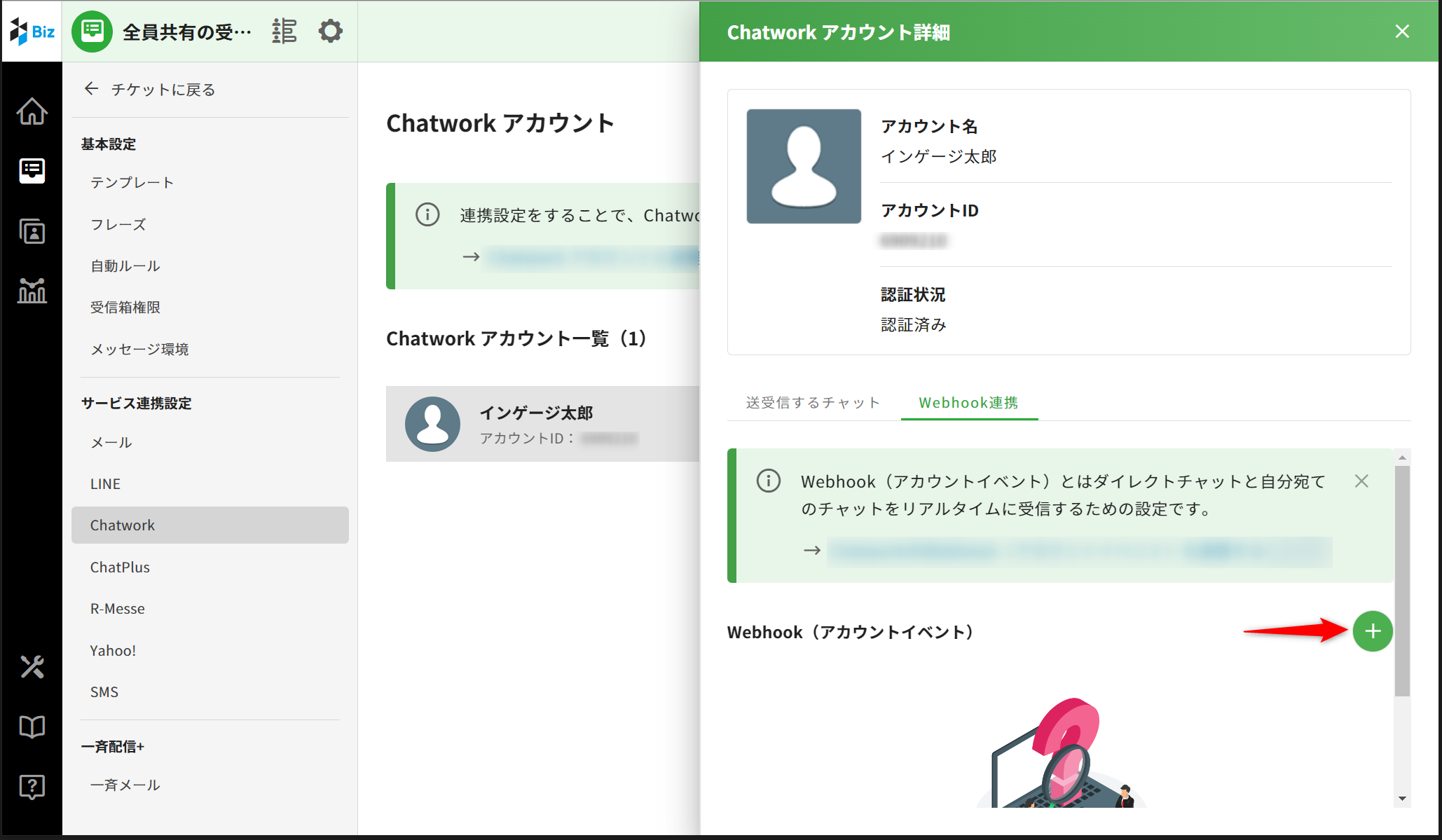Go to Home in left rail
Image resolution: width=1442 pixels, height=840 pixels.
coord(32,111)
